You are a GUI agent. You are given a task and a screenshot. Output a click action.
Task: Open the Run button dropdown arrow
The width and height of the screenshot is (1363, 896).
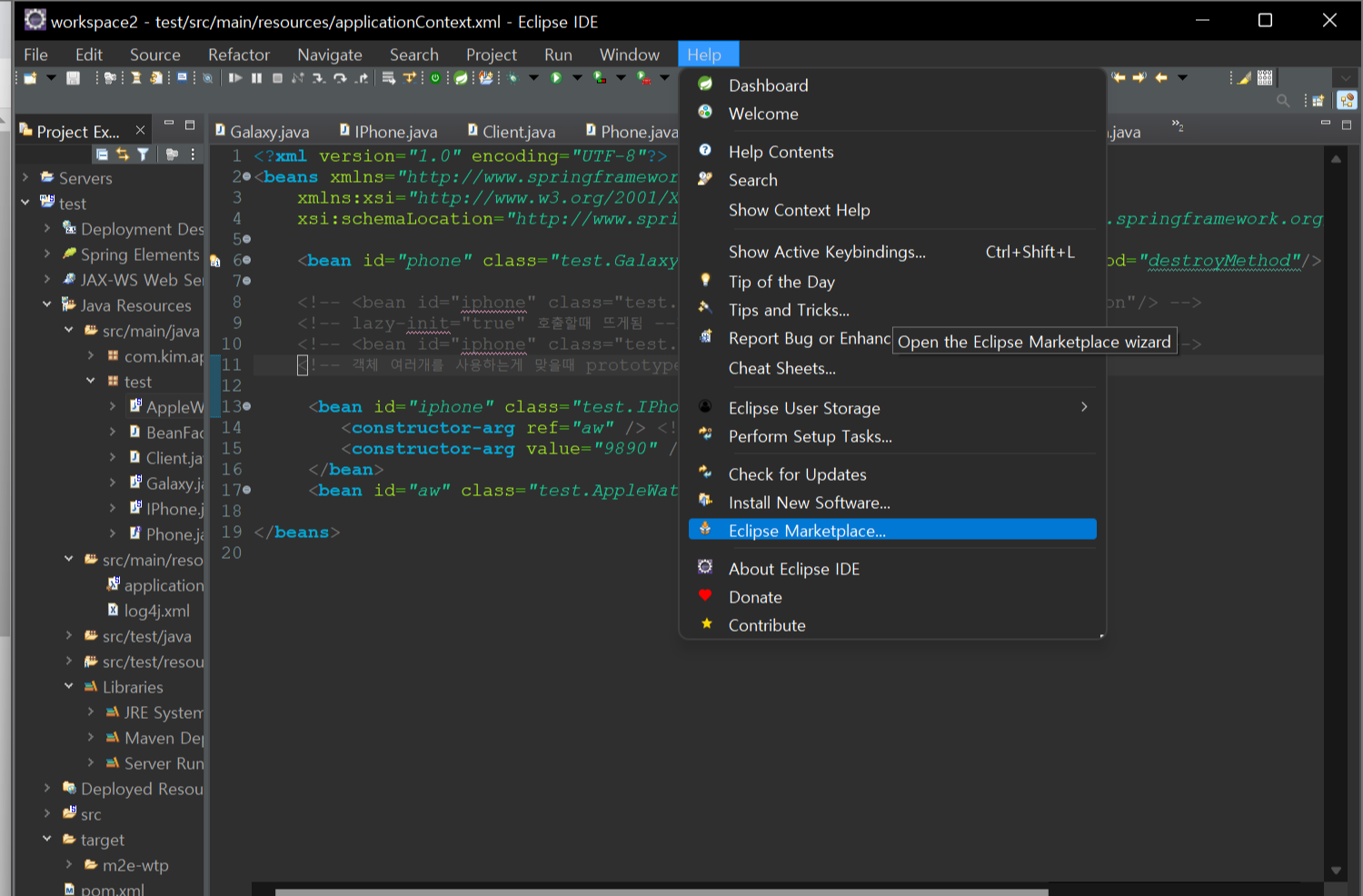coord(577,78)
